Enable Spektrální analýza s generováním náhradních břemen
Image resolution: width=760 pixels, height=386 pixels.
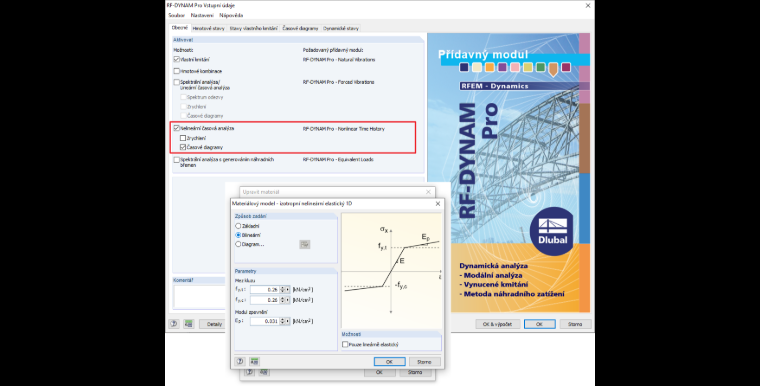(177, 160)
